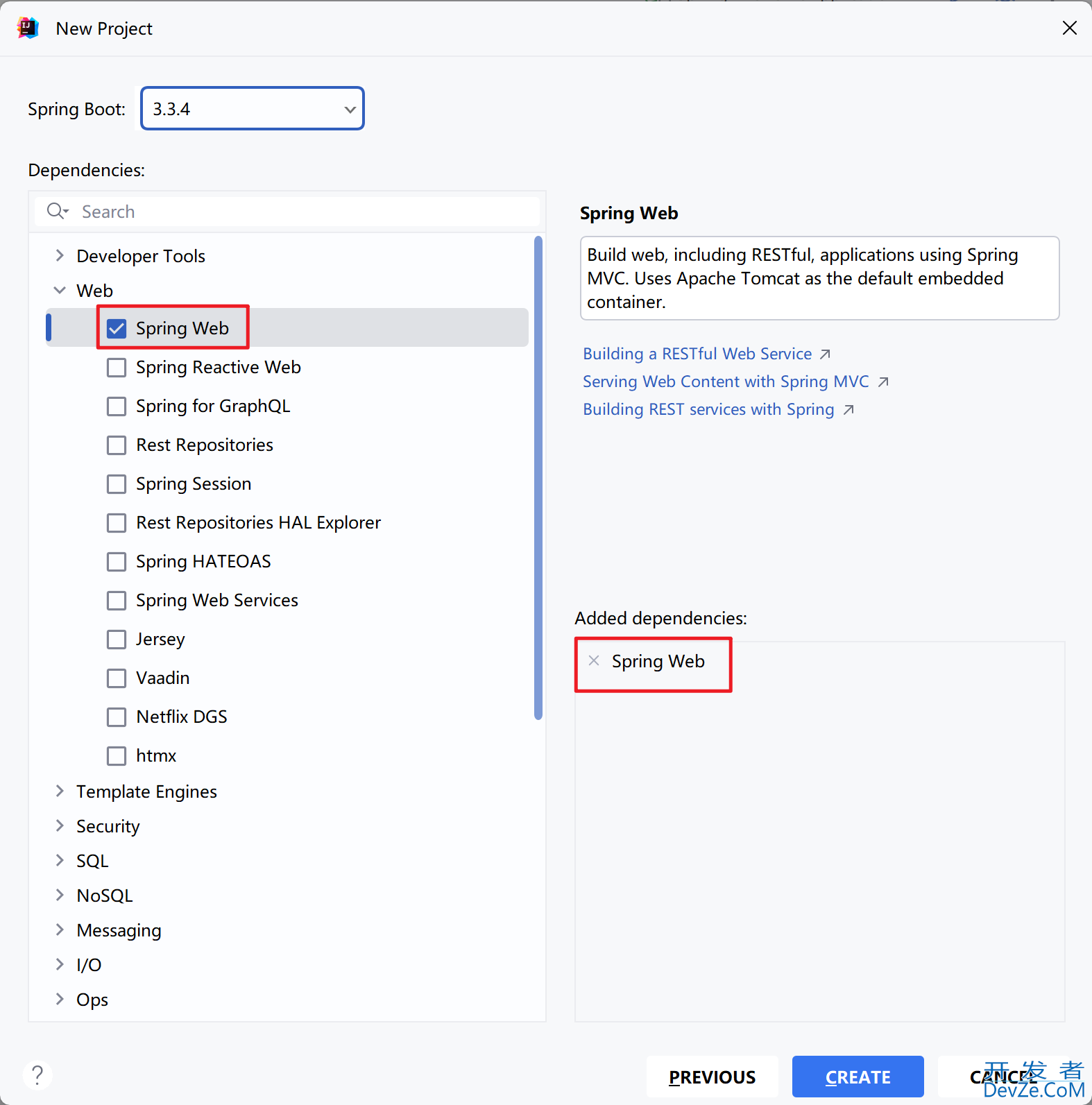Open Serving Web Content with Spring MVC

pos(726,382)
